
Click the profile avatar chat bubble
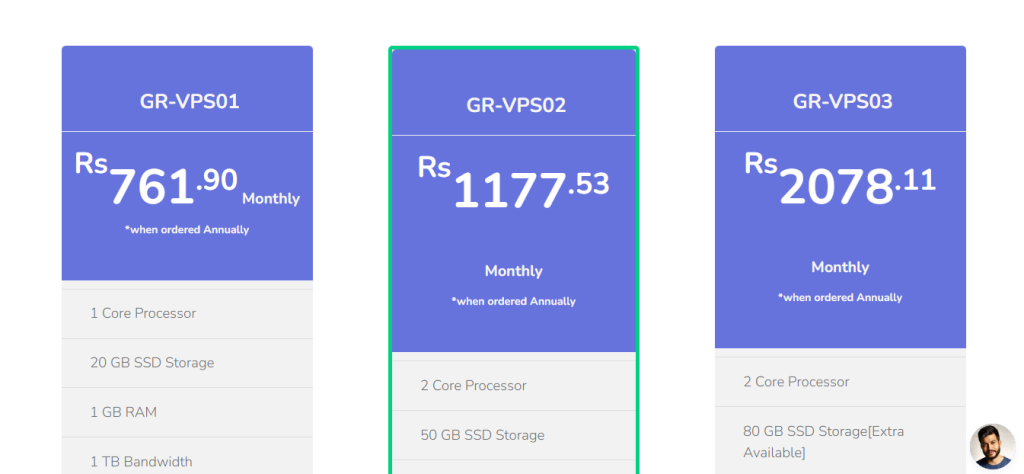coord(992,446)
